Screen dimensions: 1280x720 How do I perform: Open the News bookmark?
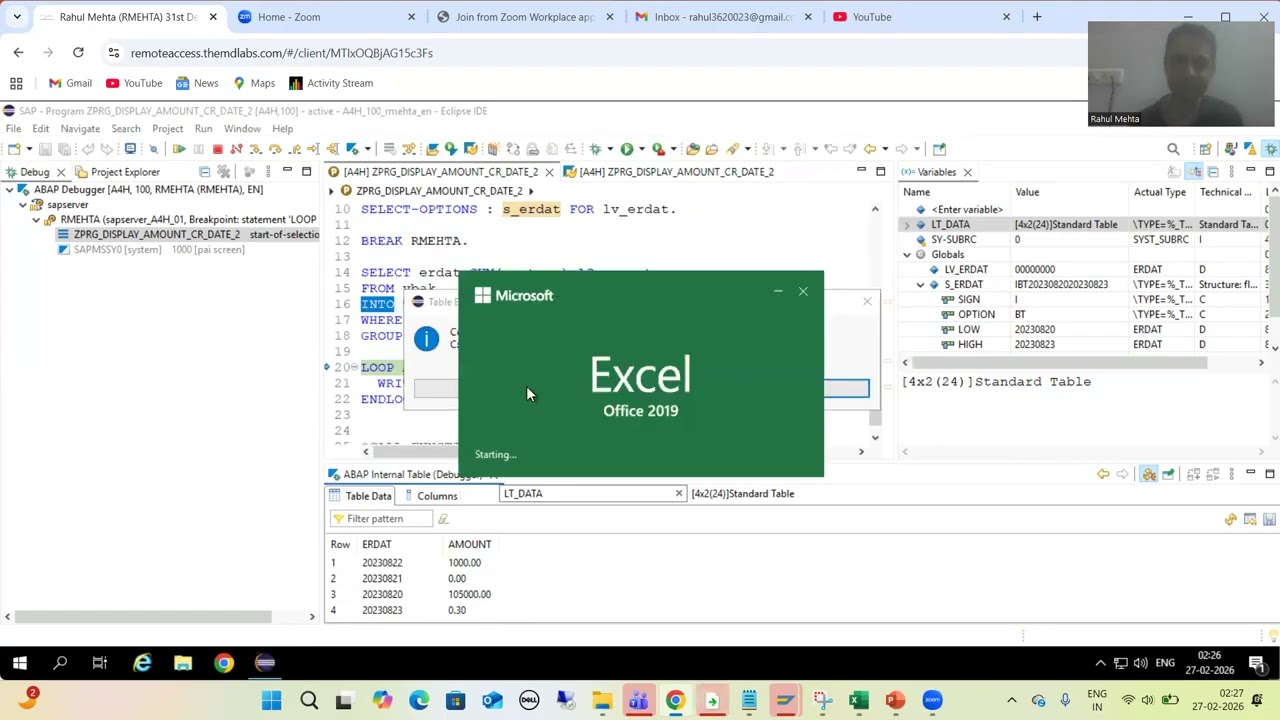196,83
